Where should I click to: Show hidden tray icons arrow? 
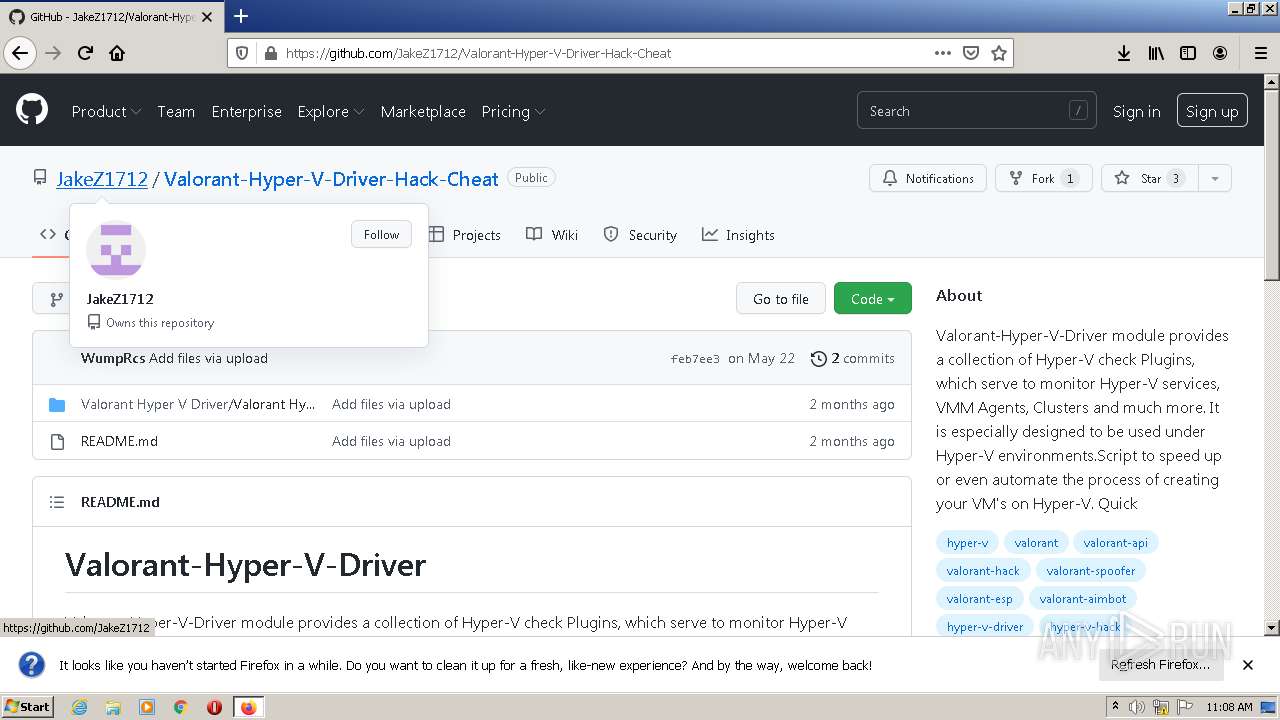(x=1116, y=706)
